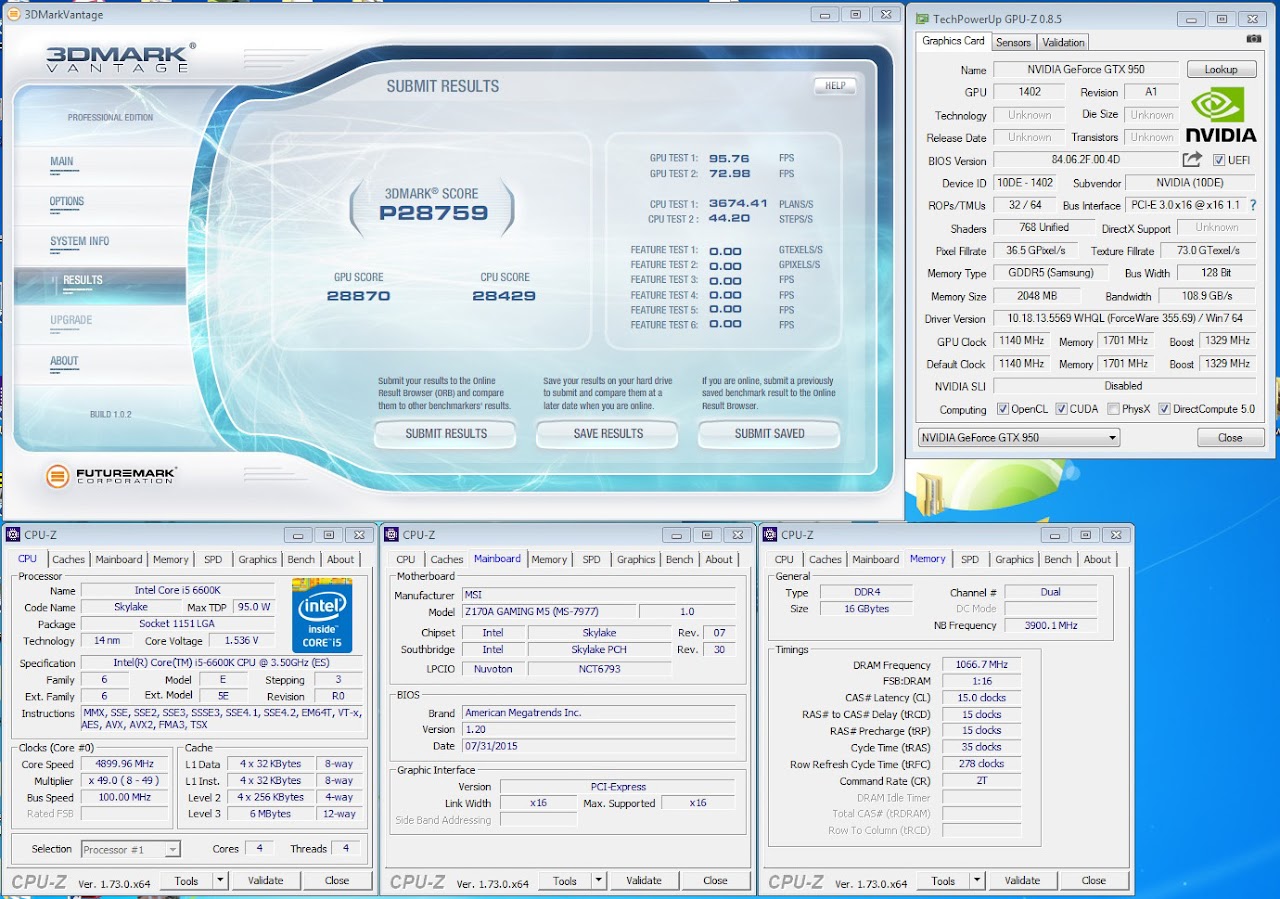1280x899 pixels.
Task: Click the BIOS share/export icon in GPU-Z
Action: click(1192, 160)
